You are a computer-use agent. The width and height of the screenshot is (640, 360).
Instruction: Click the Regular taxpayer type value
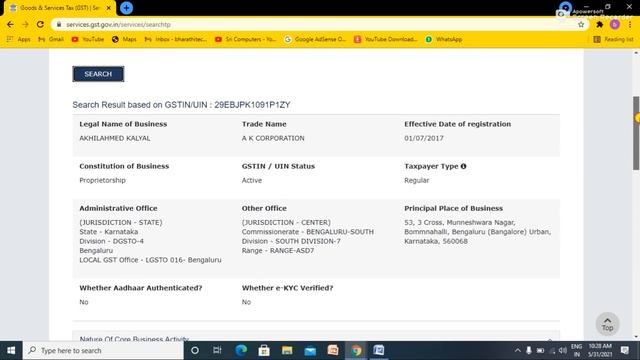[x=416, y=180]
